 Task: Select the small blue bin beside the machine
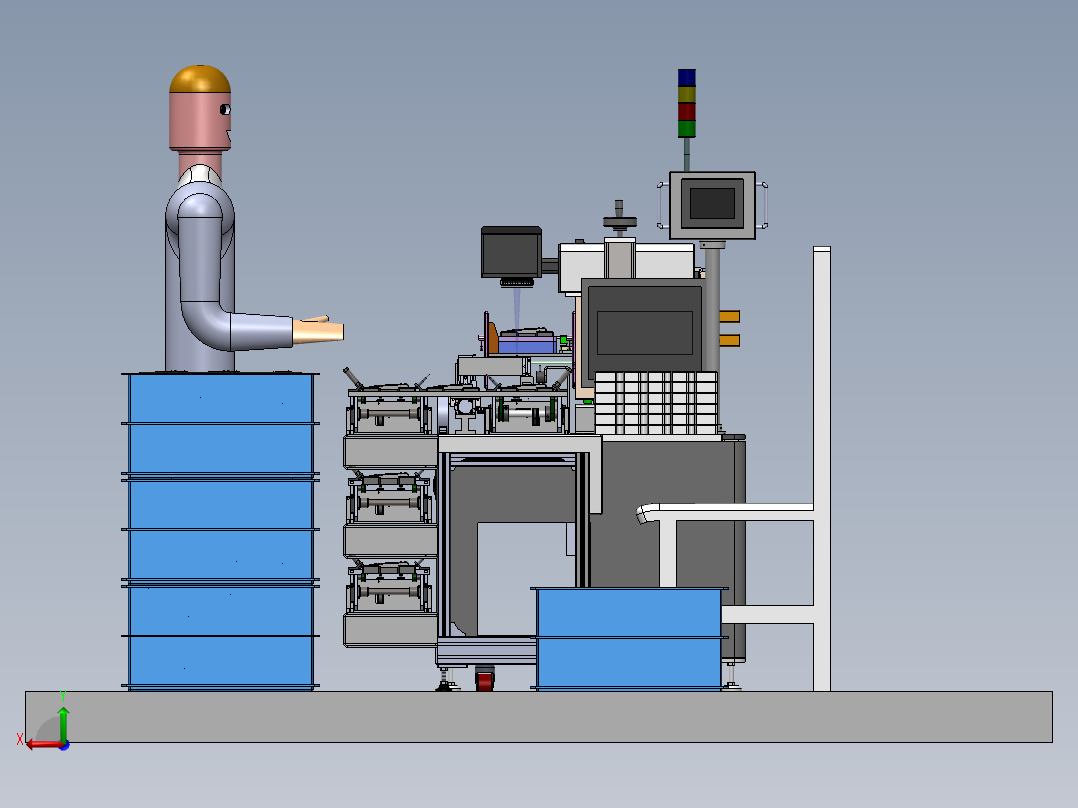[629, 639]
